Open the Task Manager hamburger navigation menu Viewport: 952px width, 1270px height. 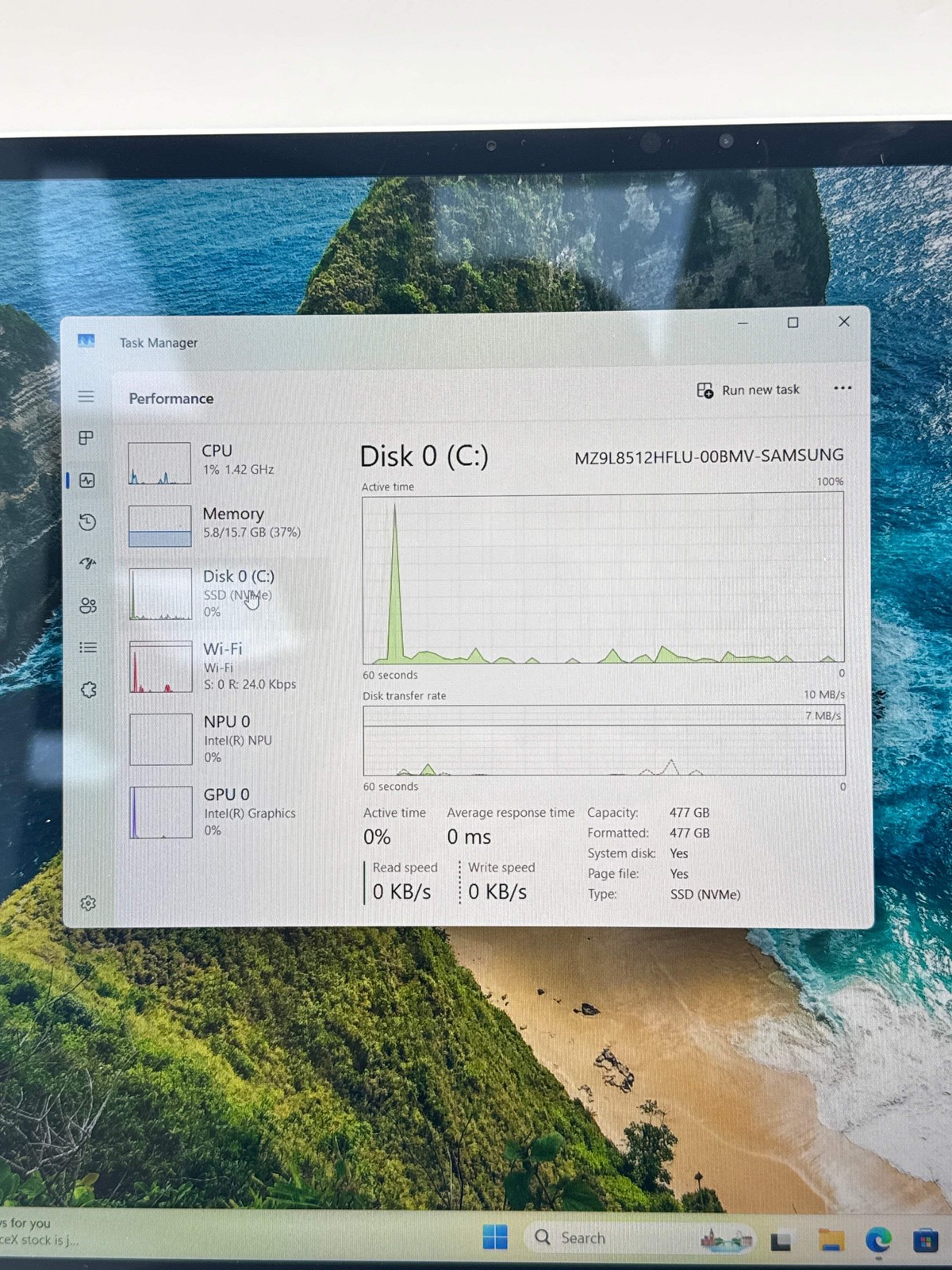(86, 396)
